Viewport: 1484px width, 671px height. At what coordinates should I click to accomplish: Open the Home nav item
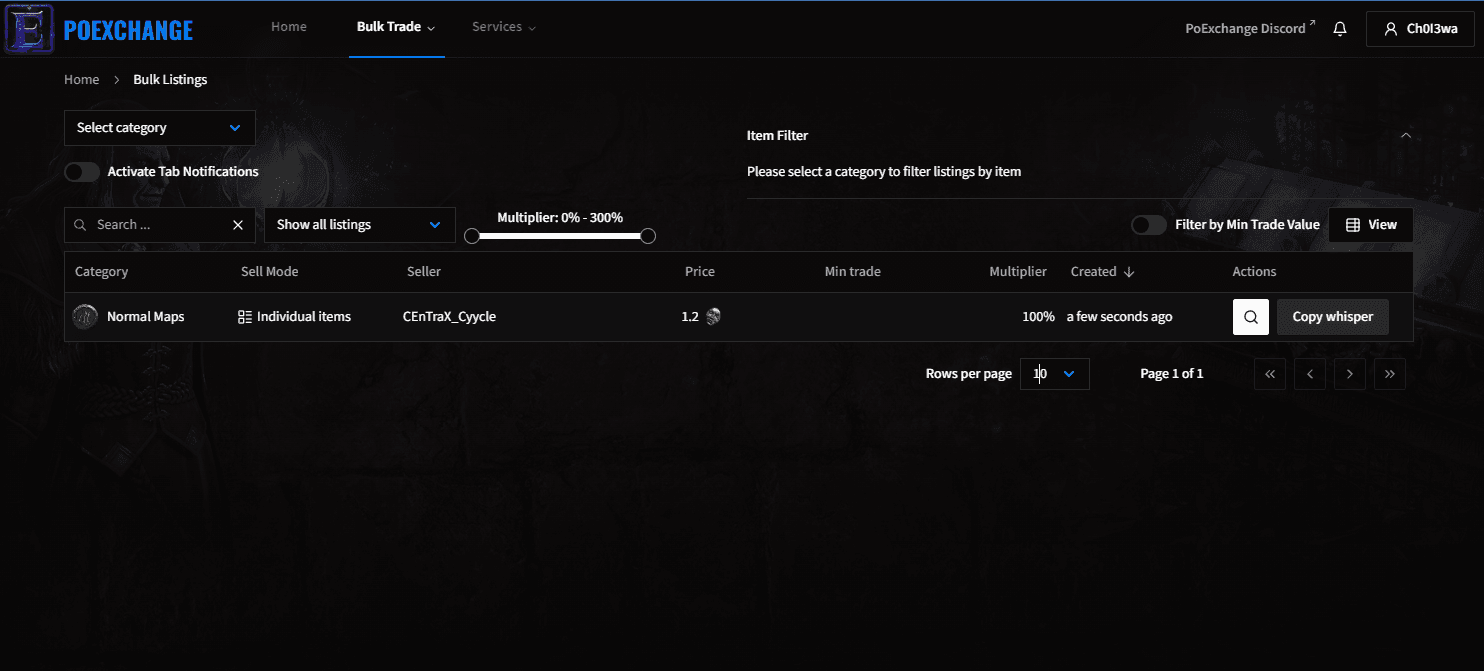pyautogui.click(x=289, y=27)
